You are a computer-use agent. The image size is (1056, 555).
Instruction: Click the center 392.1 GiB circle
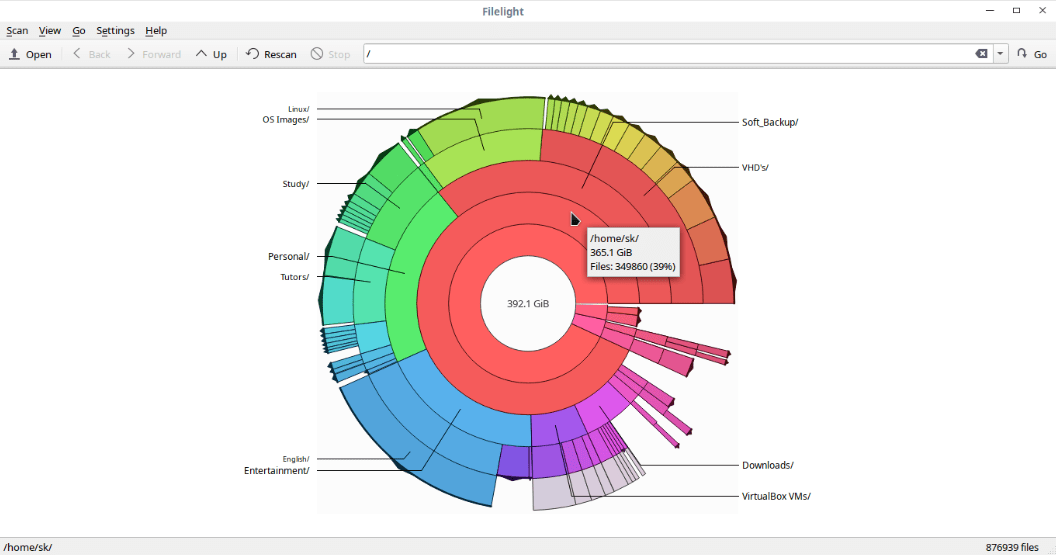point(527,304)
